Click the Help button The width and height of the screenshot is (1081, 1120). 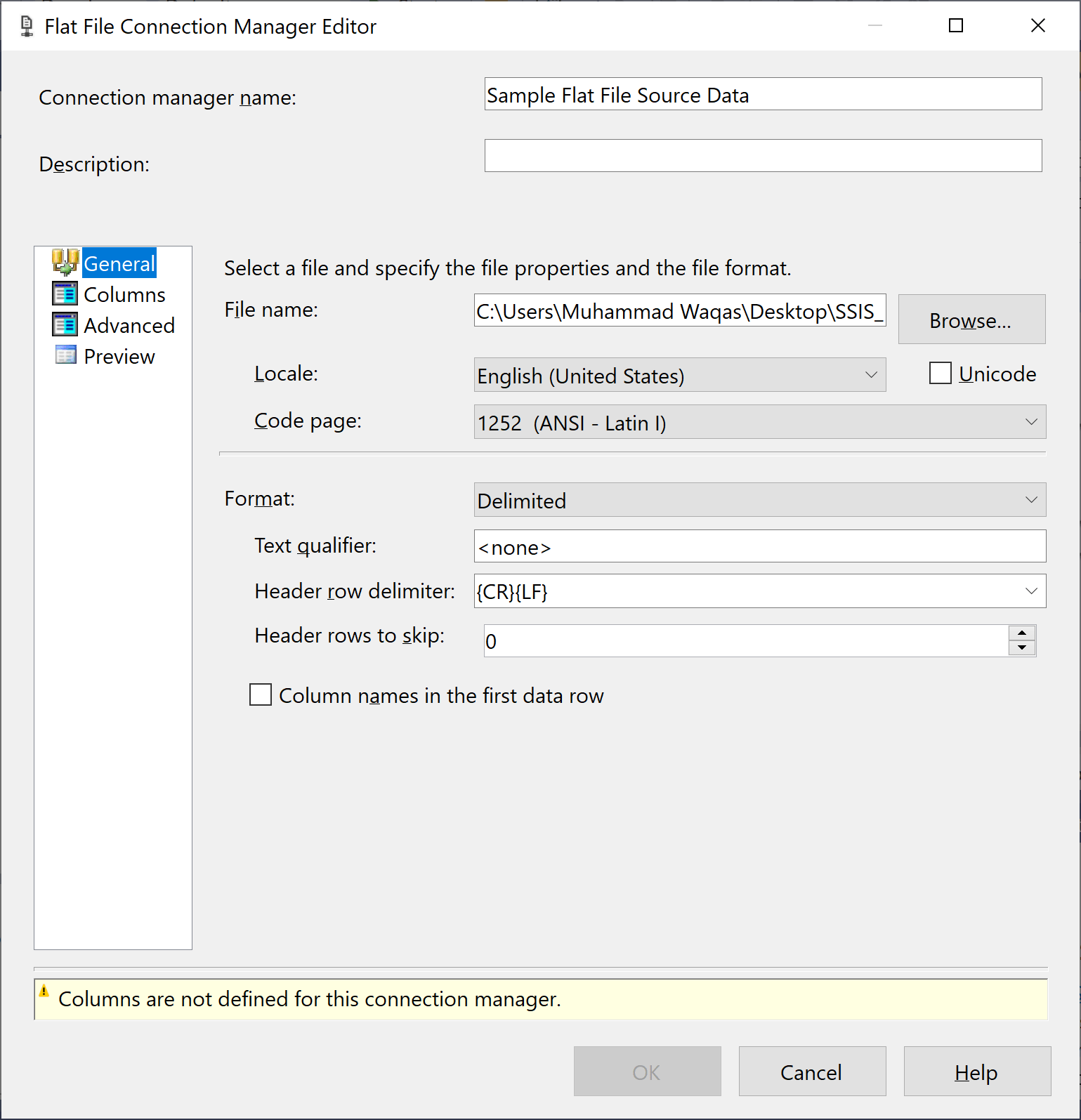pos(978,1072)
